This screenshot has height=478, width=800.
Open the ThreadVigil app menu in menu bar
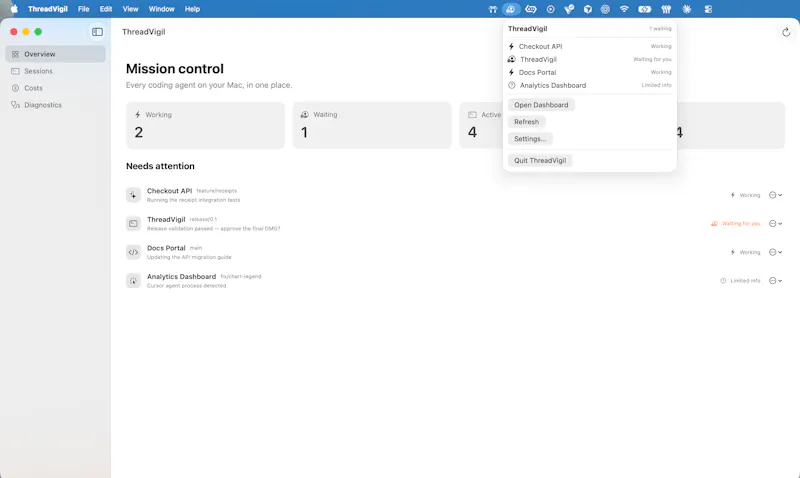pyautogui.click(x=47, y=9)
